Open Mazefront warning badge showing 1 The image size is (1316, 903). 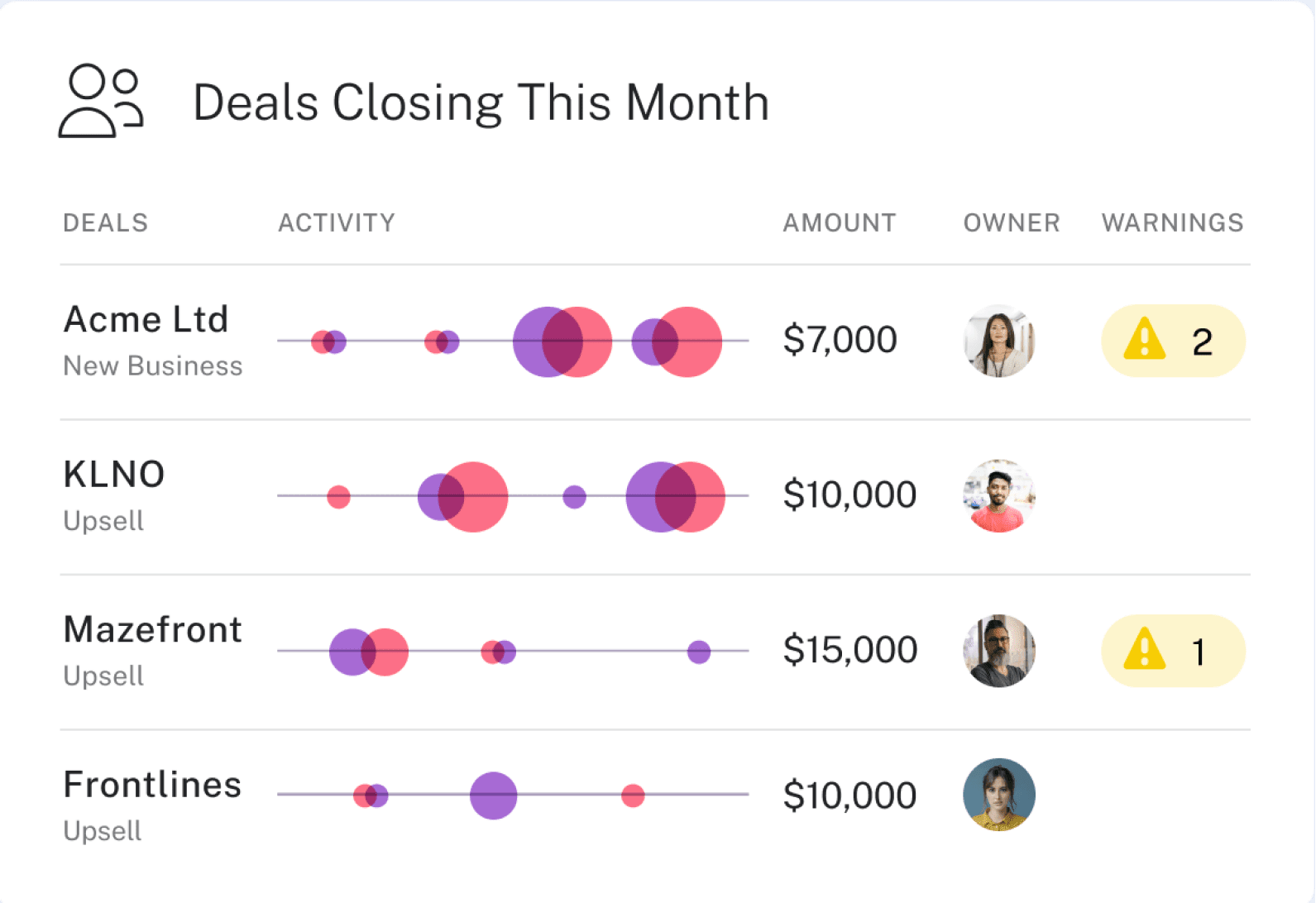click(1173, 651)
